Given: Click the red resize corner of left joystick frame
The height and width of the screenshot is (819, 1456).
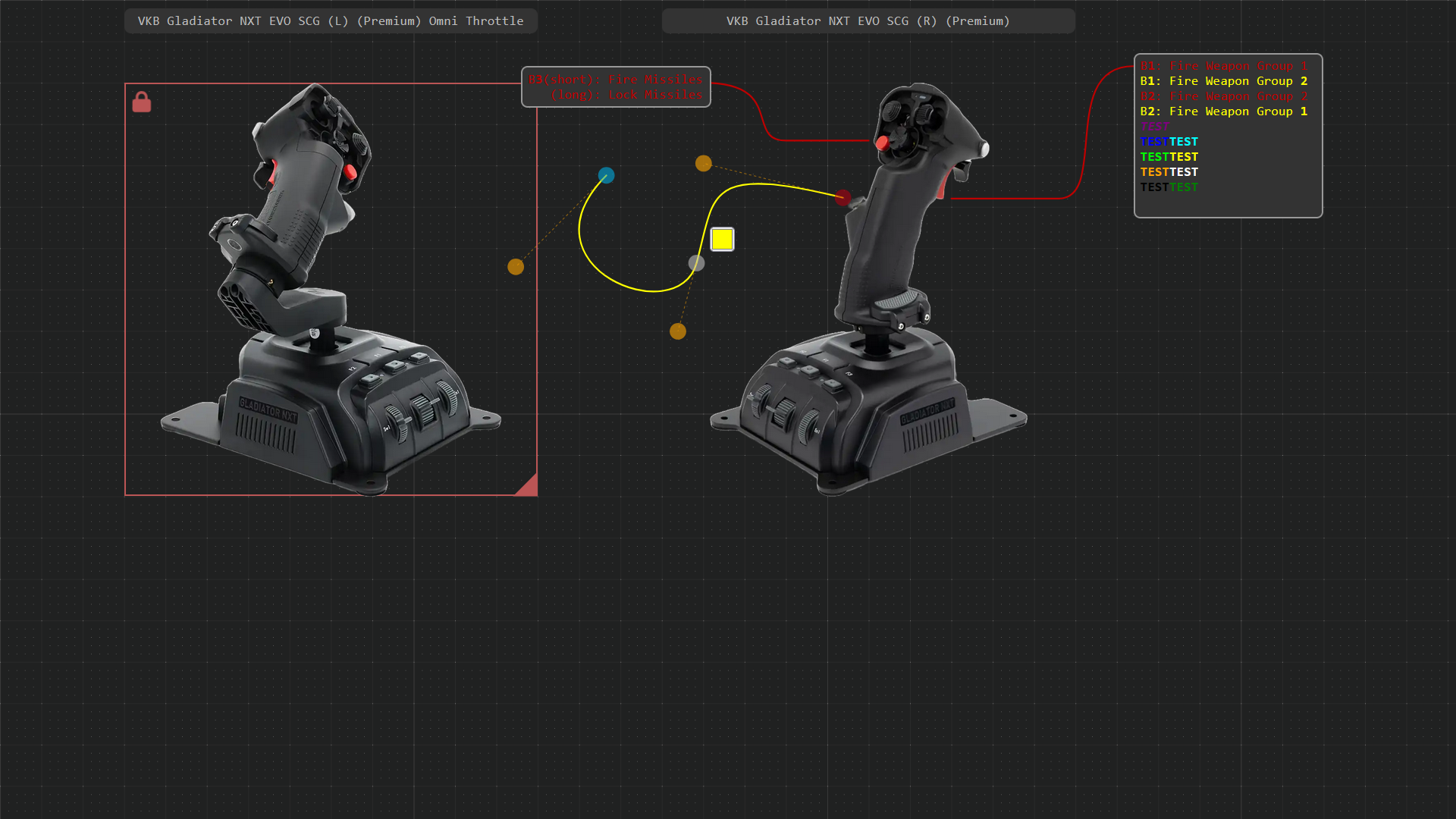Looking at the screenshot, I should (x=528, y=486).
